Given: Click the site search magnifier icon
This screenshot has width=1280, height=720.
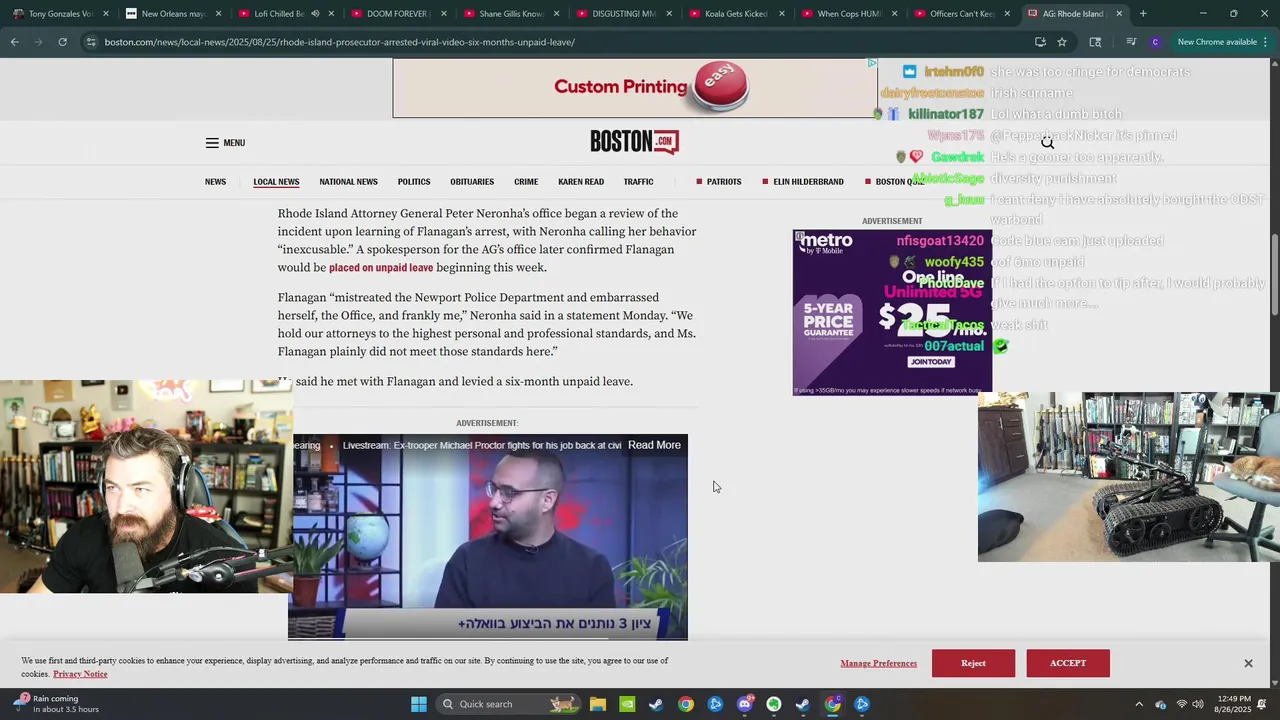Looking at the screenshot, I should 1047,143.
